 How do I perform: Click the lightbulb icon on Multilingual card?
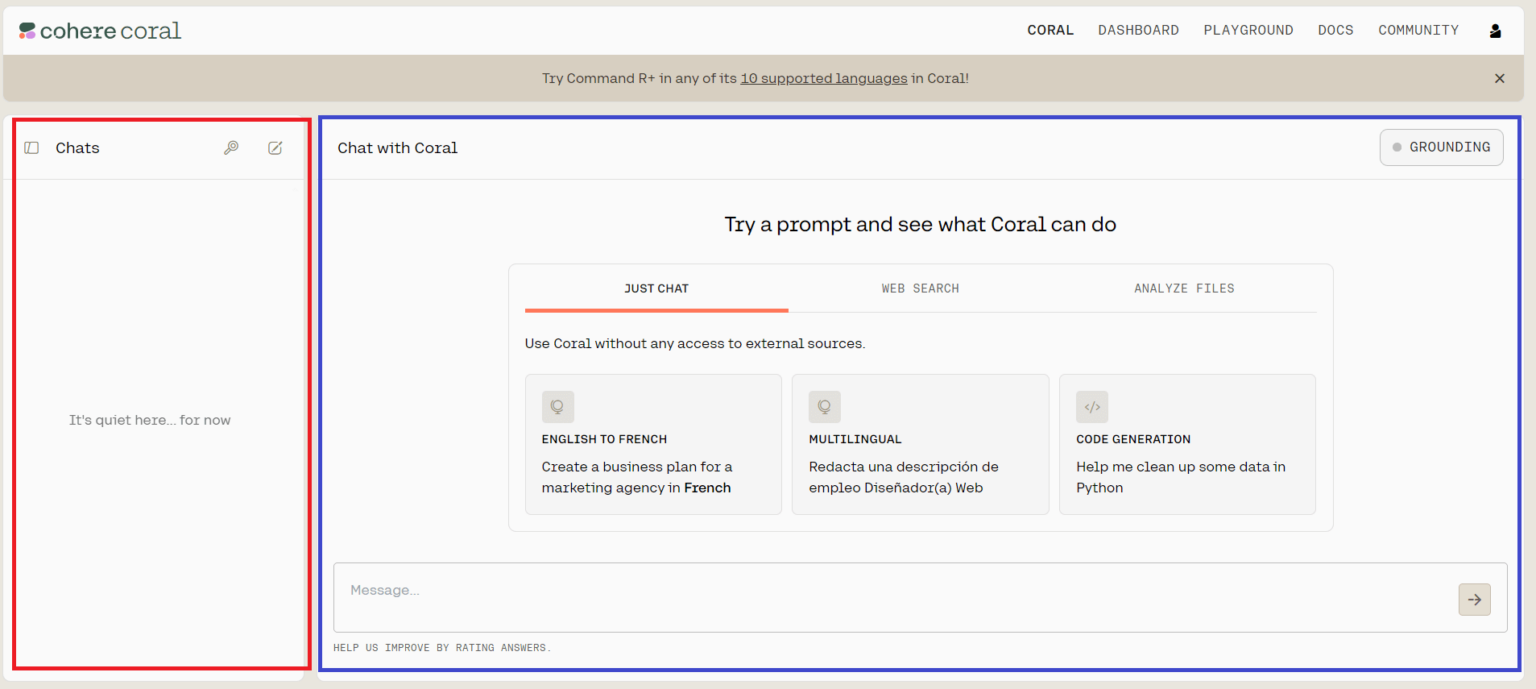[825, 407]
